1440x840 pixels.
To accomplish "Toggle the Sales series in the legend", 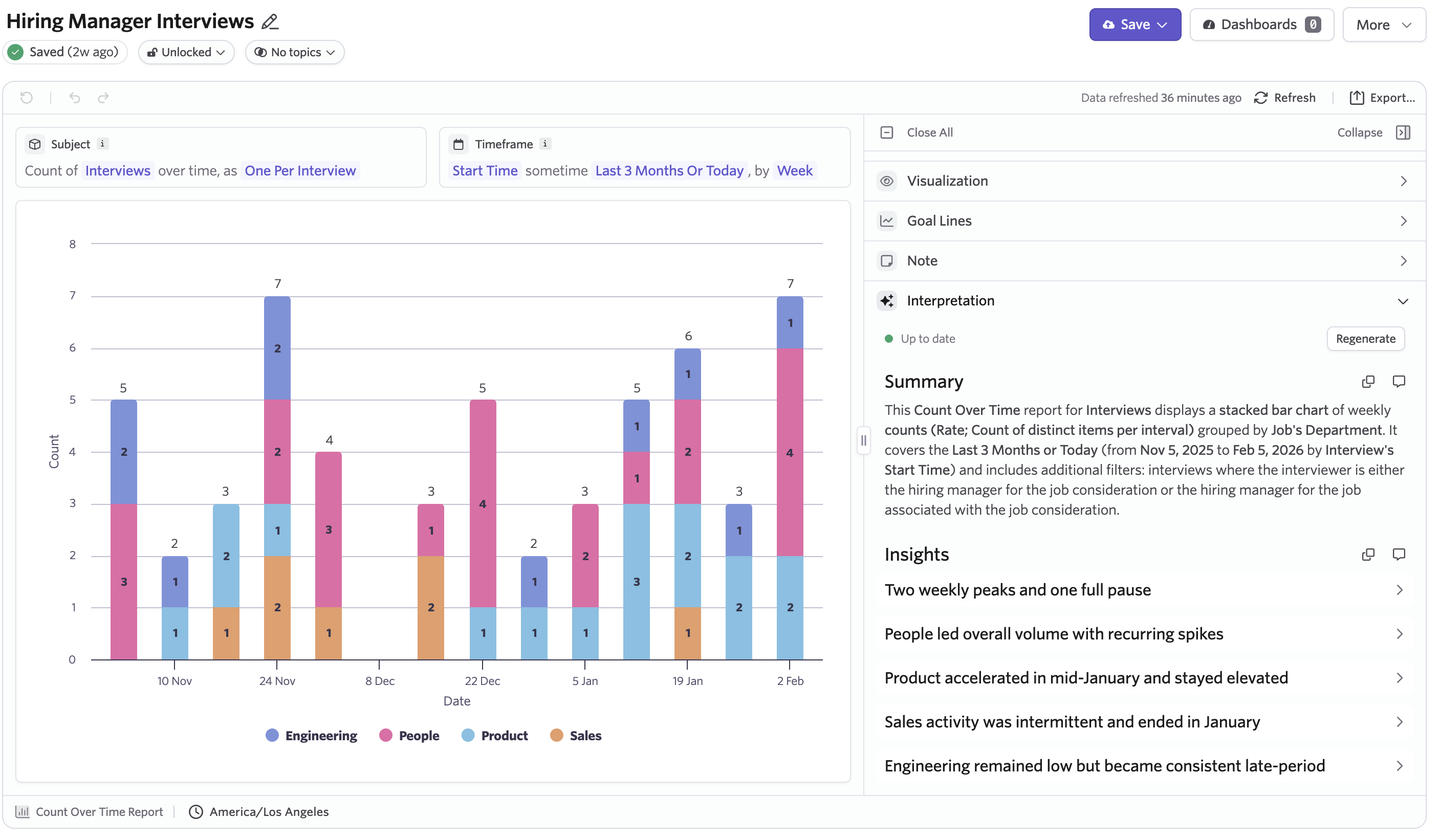I will (576, 736).
